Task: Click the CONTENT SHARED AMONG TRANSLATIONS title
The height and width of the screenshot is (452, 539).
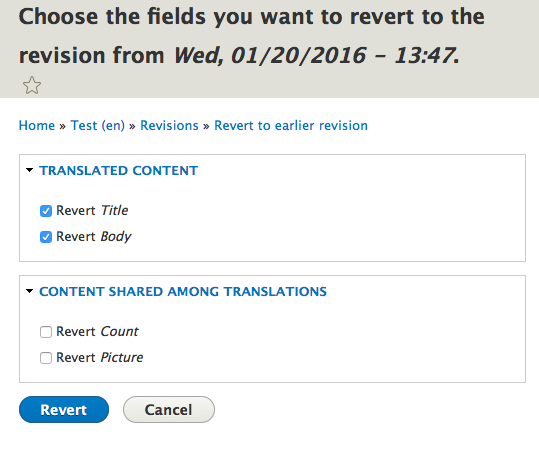Action: [x=183, y=291]
